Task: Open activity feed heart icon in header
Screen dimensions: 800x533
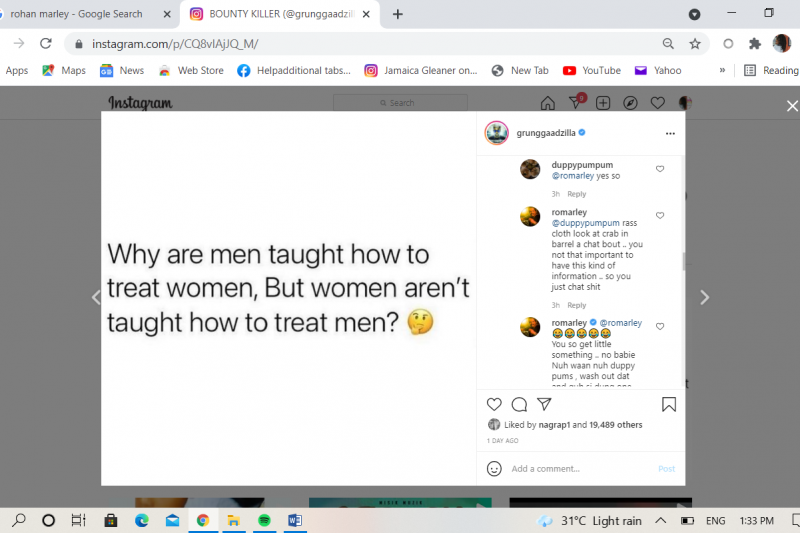Action: coord(658,103)
